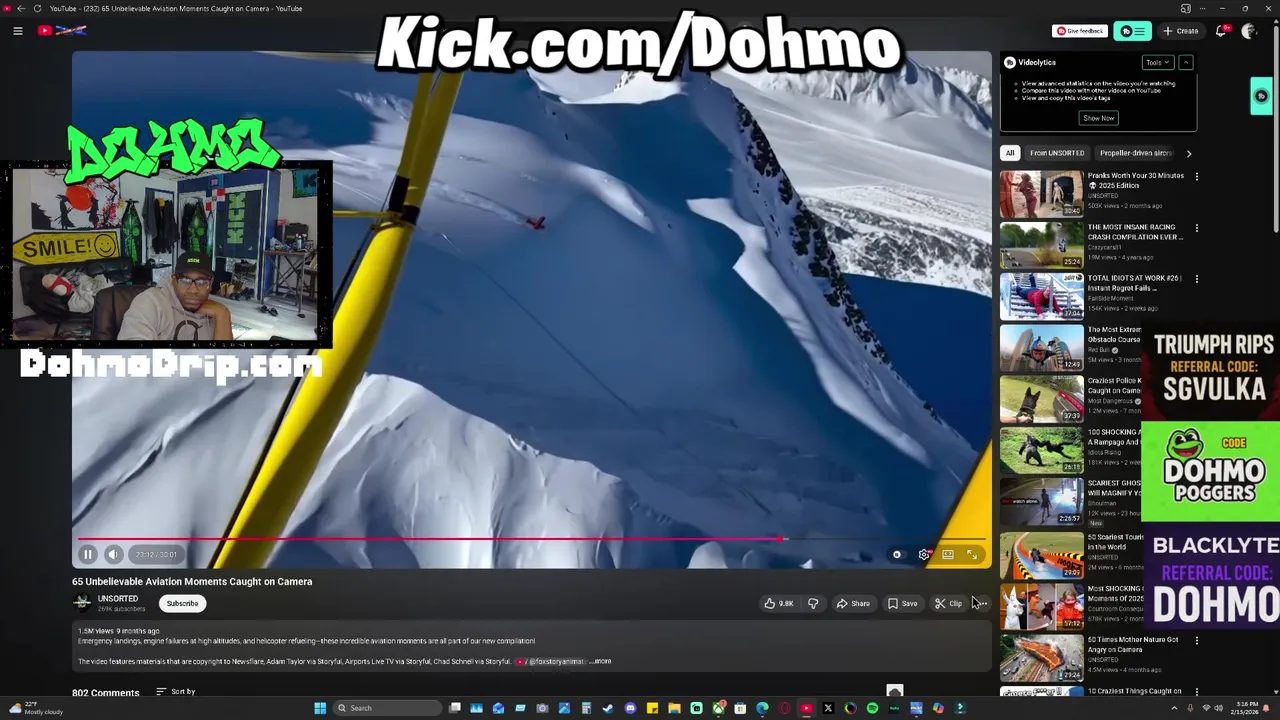Screen dimensions: 1280x720
Task: Pause the video with the pause button
Action: pos(88,554)
